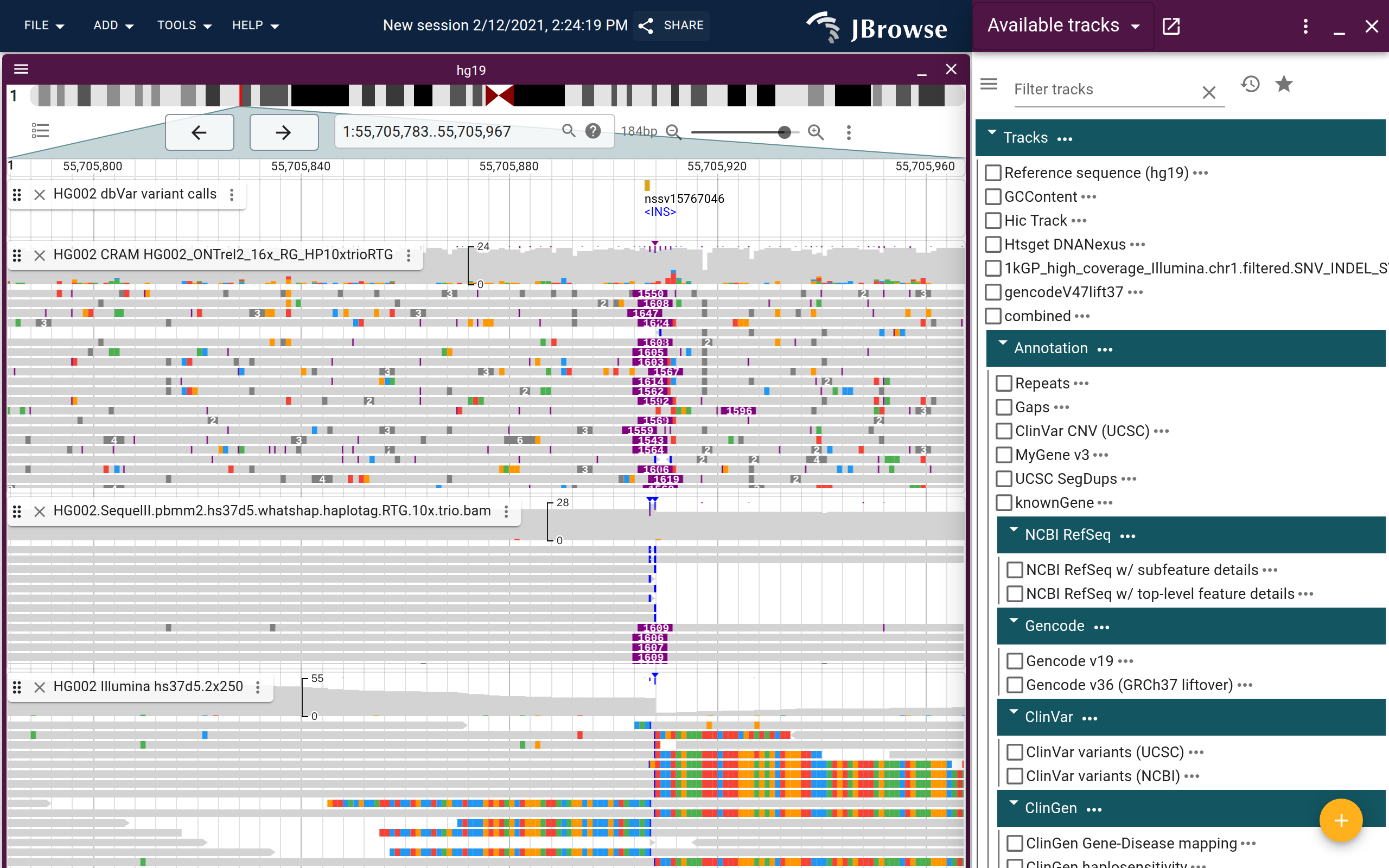Open HG002 dbVar track three-dot menu

click(x=232, y=195)
